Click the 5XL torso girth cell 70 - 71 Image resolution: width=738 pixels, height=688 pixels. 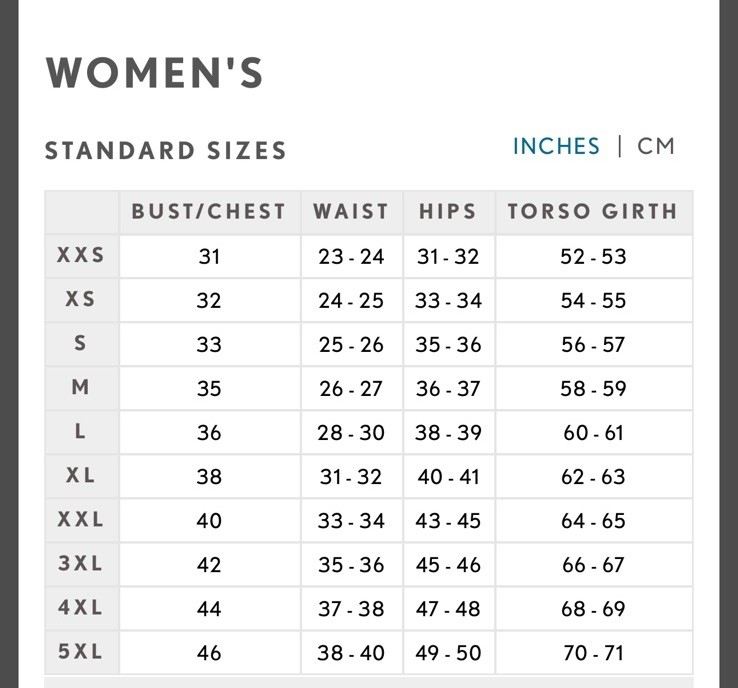click(x=594, y=653)
